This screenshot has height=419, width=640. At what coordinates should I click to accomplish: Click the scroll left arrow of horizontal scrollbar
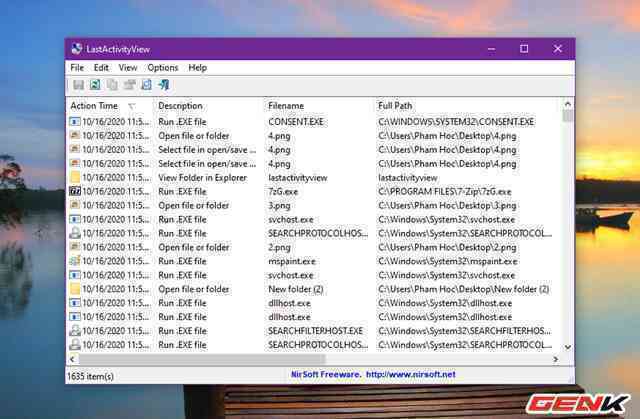72,359
